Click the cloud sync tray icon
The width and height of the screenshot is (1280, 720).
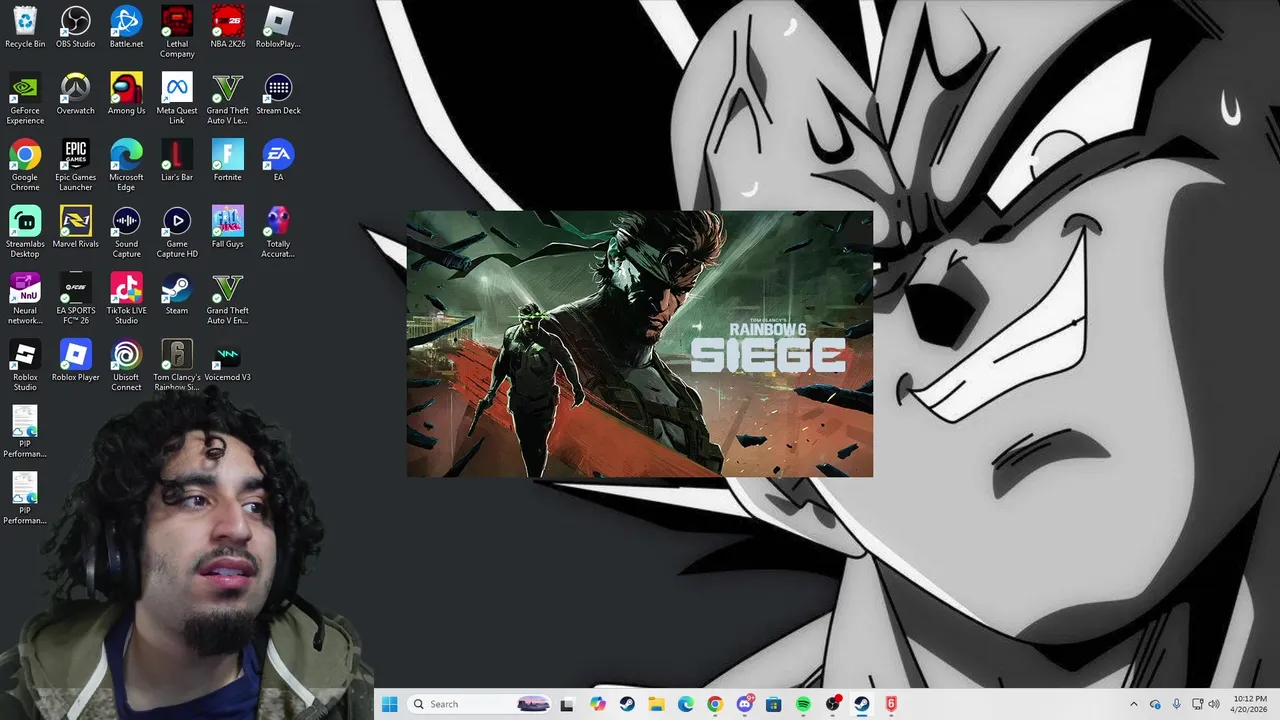tap(1155, 704)
